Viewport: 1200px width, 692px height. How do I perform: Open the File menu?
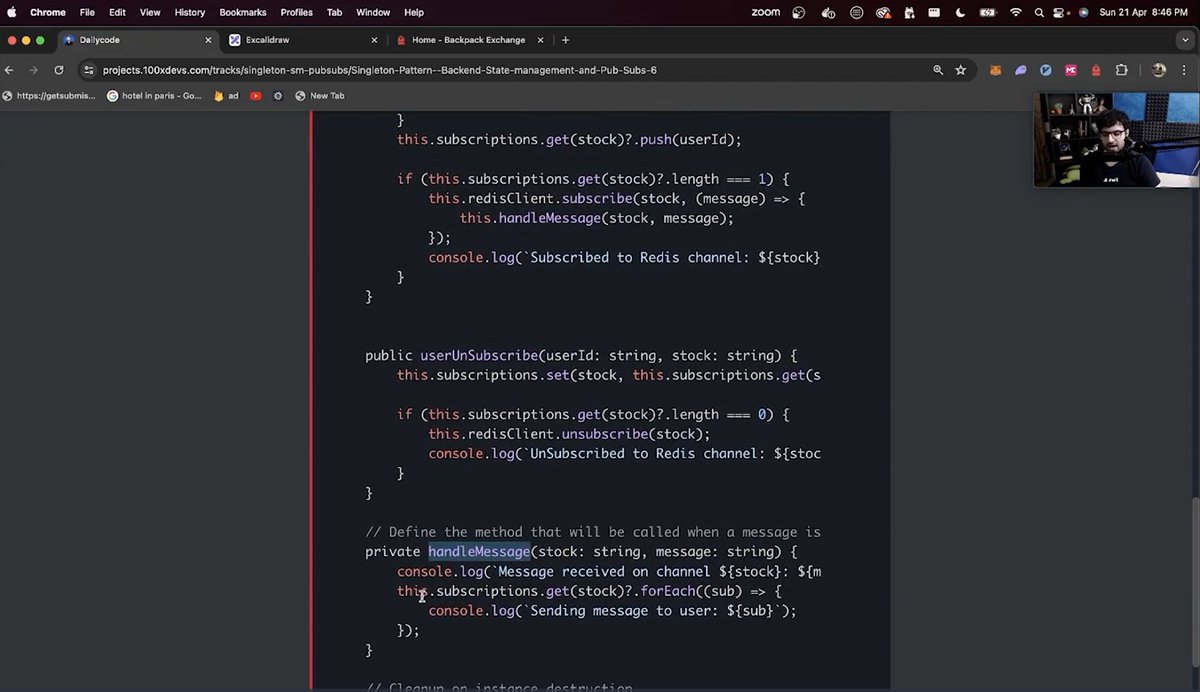coord(87,12)
